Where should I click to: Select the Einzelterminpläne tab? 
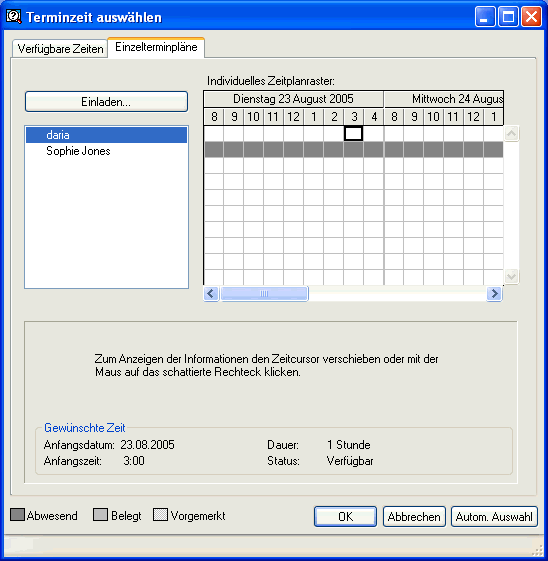(x=156, y=47)
